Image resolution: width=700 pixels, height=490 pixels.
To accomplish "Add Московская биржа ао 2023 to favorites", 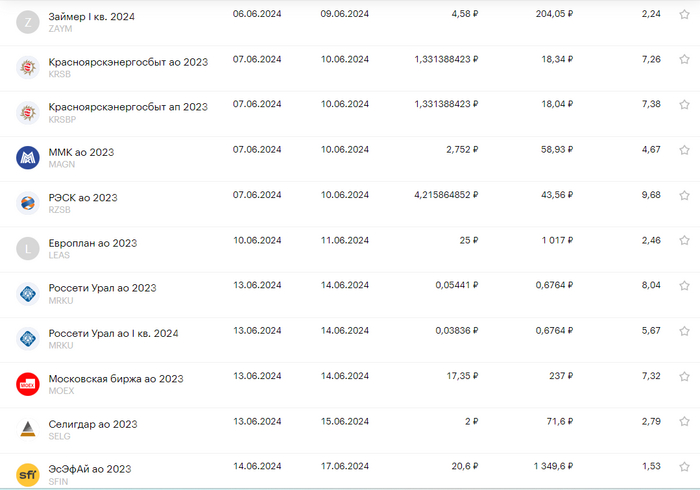I will (684, 376).
